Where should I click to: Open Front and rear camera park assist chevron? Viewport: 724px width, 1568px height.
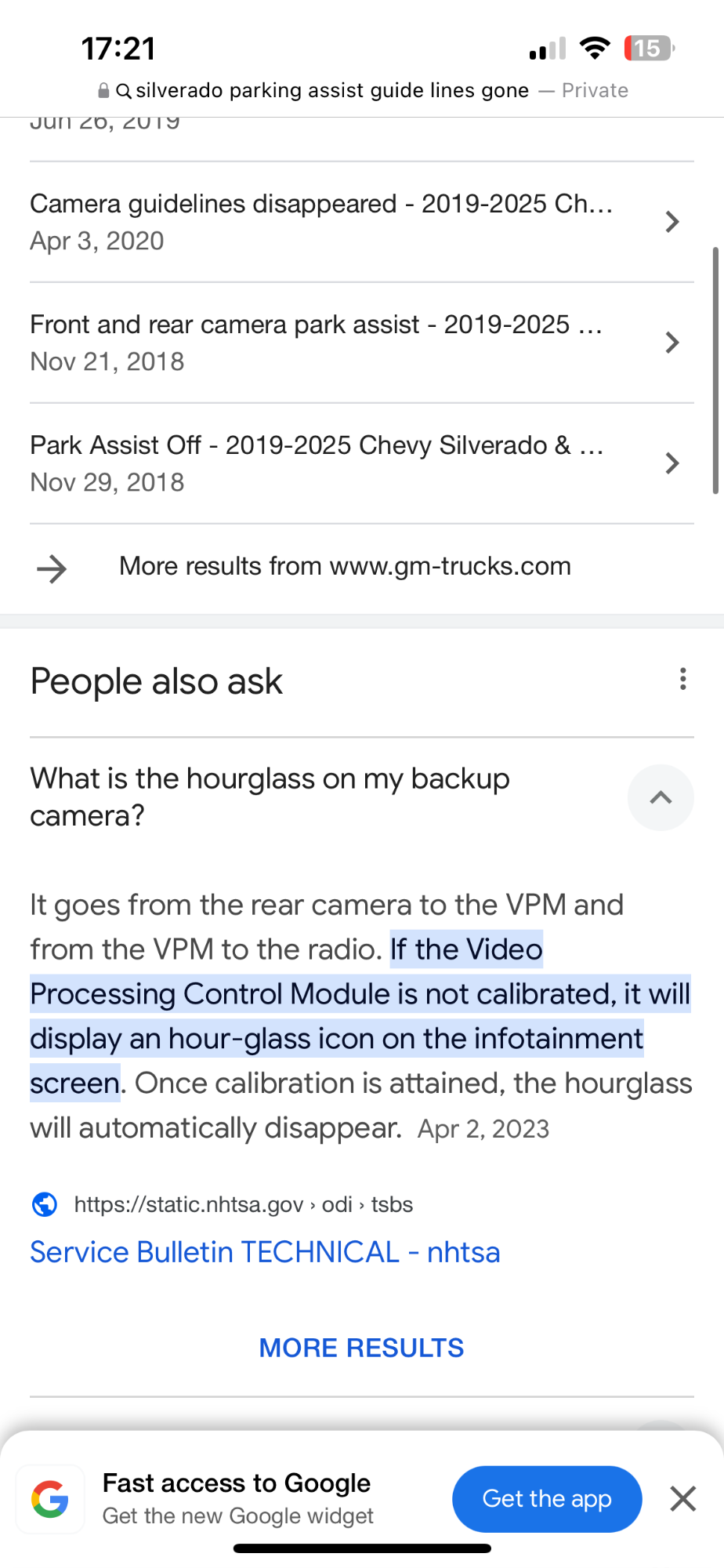[672, 343]
